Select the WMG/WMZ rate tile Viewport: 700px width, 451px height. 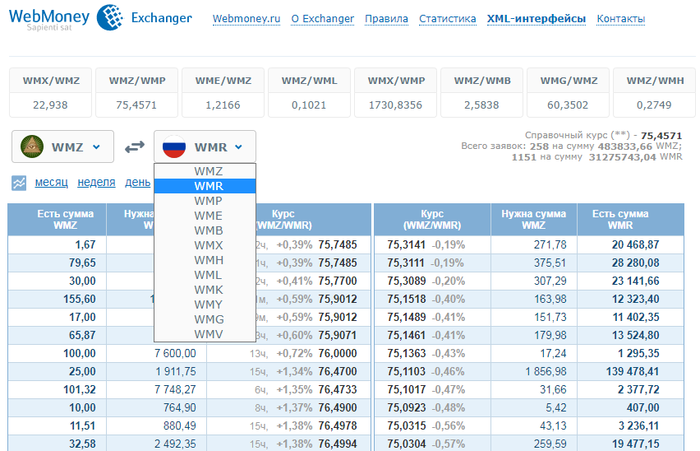[568, 92]
